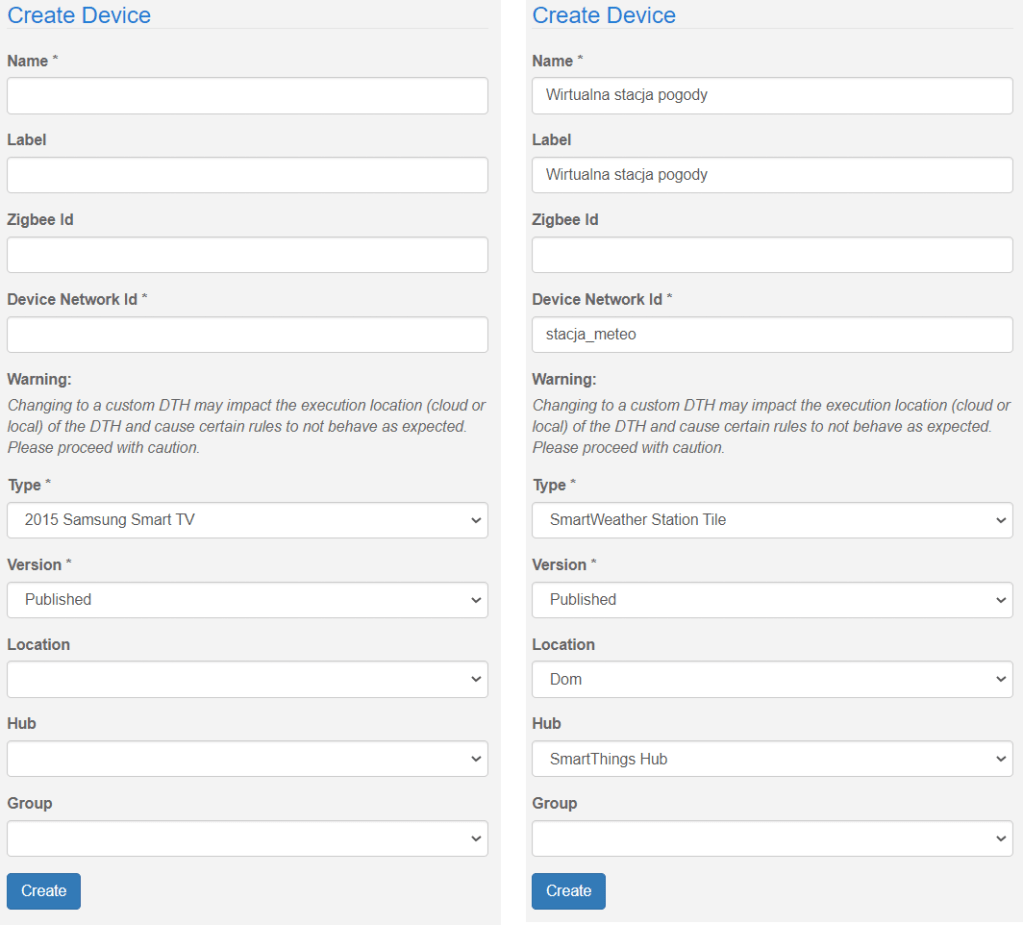Expand Group dropdown below 'SmartThings Hub'
The height and width of the screenshot is (925, 1023).
point(772,839)
